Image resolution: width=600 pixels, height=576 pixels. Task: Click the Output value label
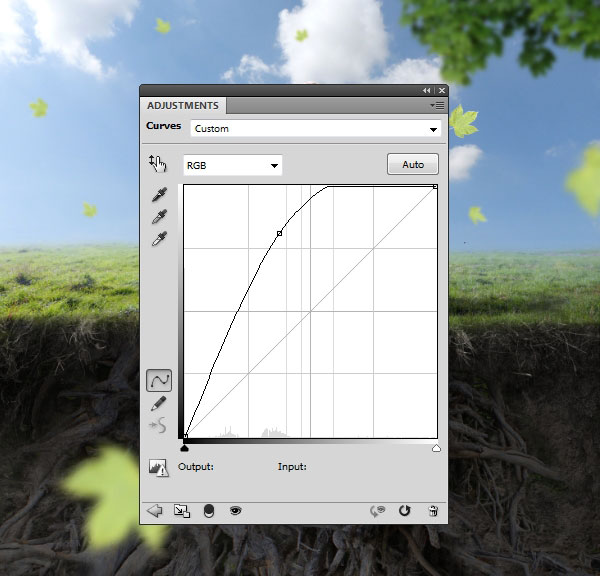196,467
